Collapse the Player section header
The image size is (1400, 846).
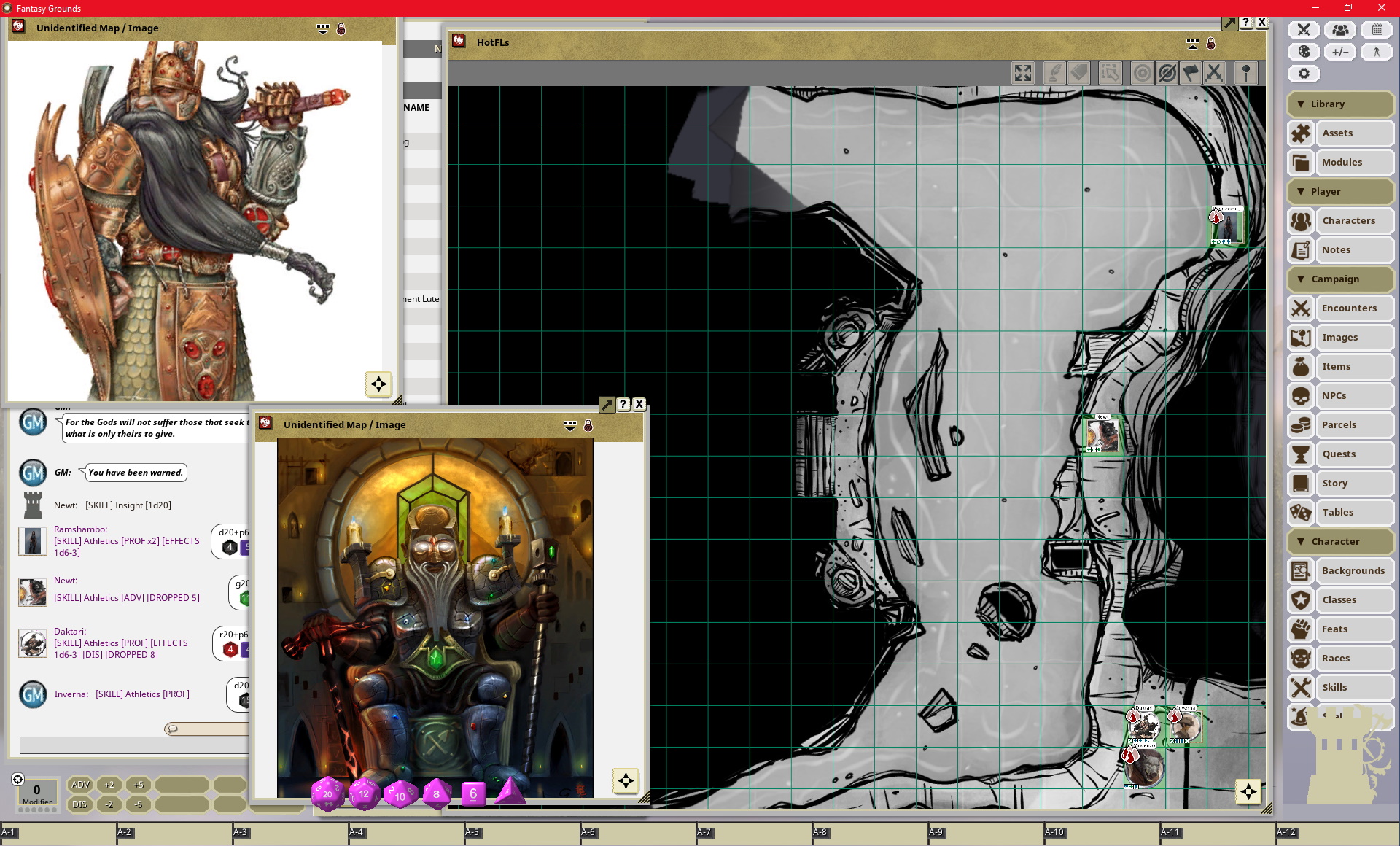[1340, 191]
